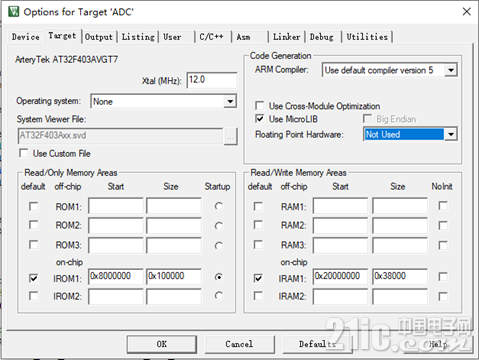Click the ROM2 Start address field

(116, 225)
